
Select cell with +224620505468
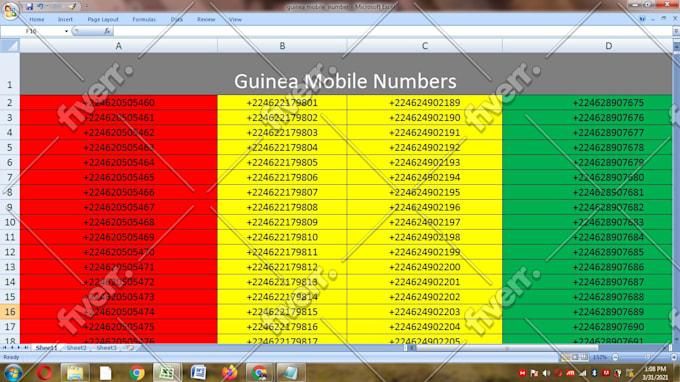coord(118,222)
